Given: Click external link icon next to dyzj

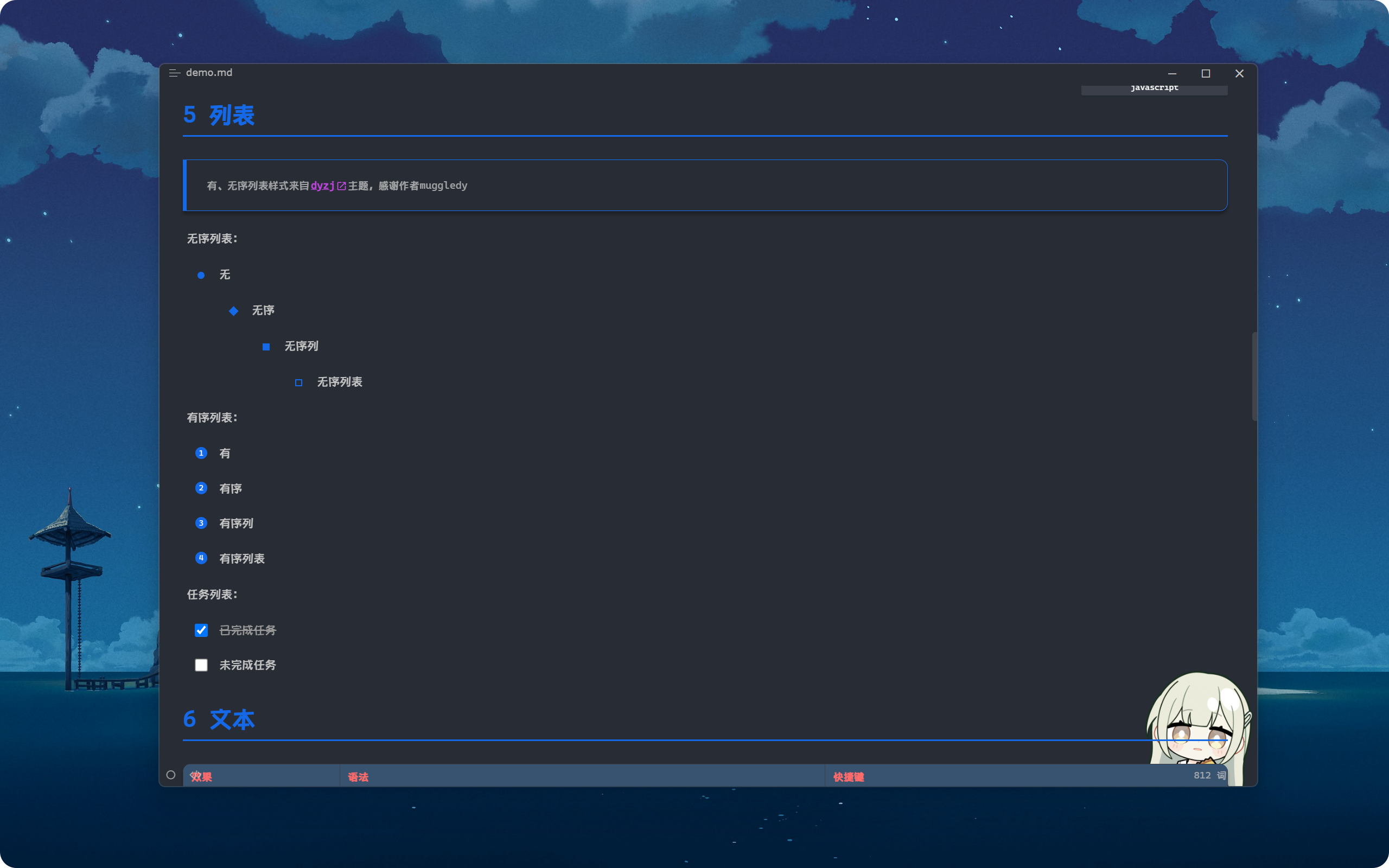Looking at the screenshot, I should [341, 186].
